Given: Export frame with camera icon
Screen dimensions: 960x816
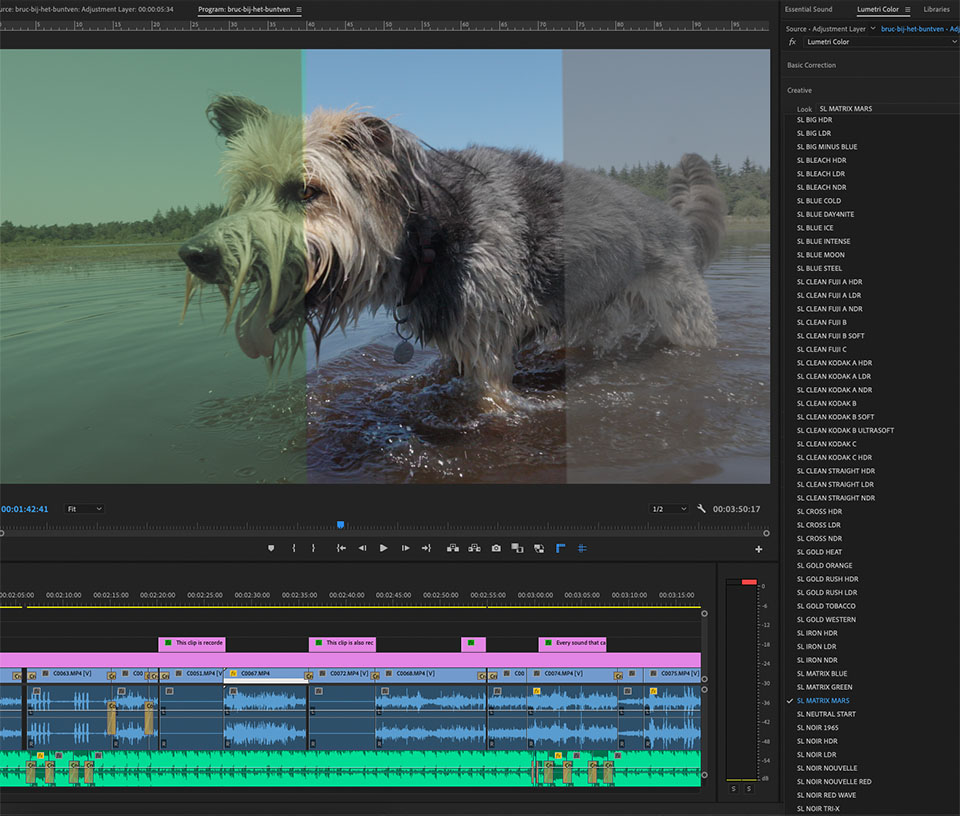Looking at the screenshot, I should click(x=496, y=548).
